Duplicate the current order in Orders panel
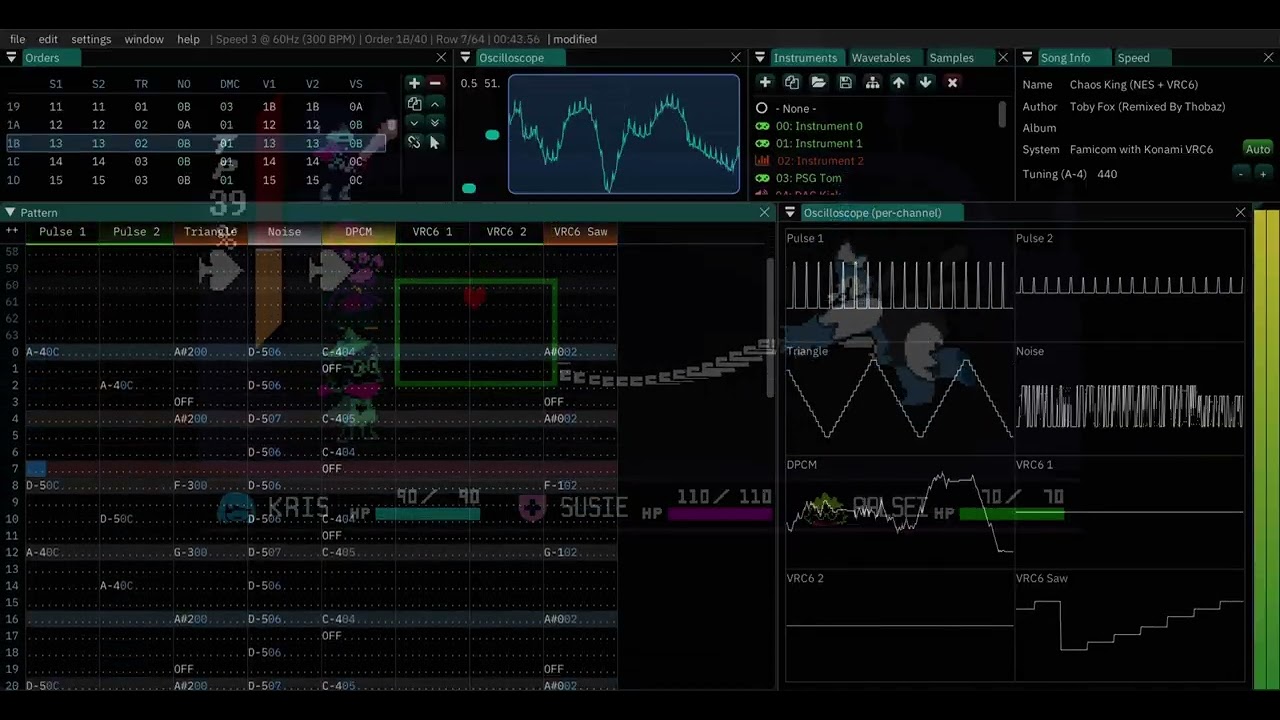The height and width of the screenshot is (720, 1280). pos(414,103)
